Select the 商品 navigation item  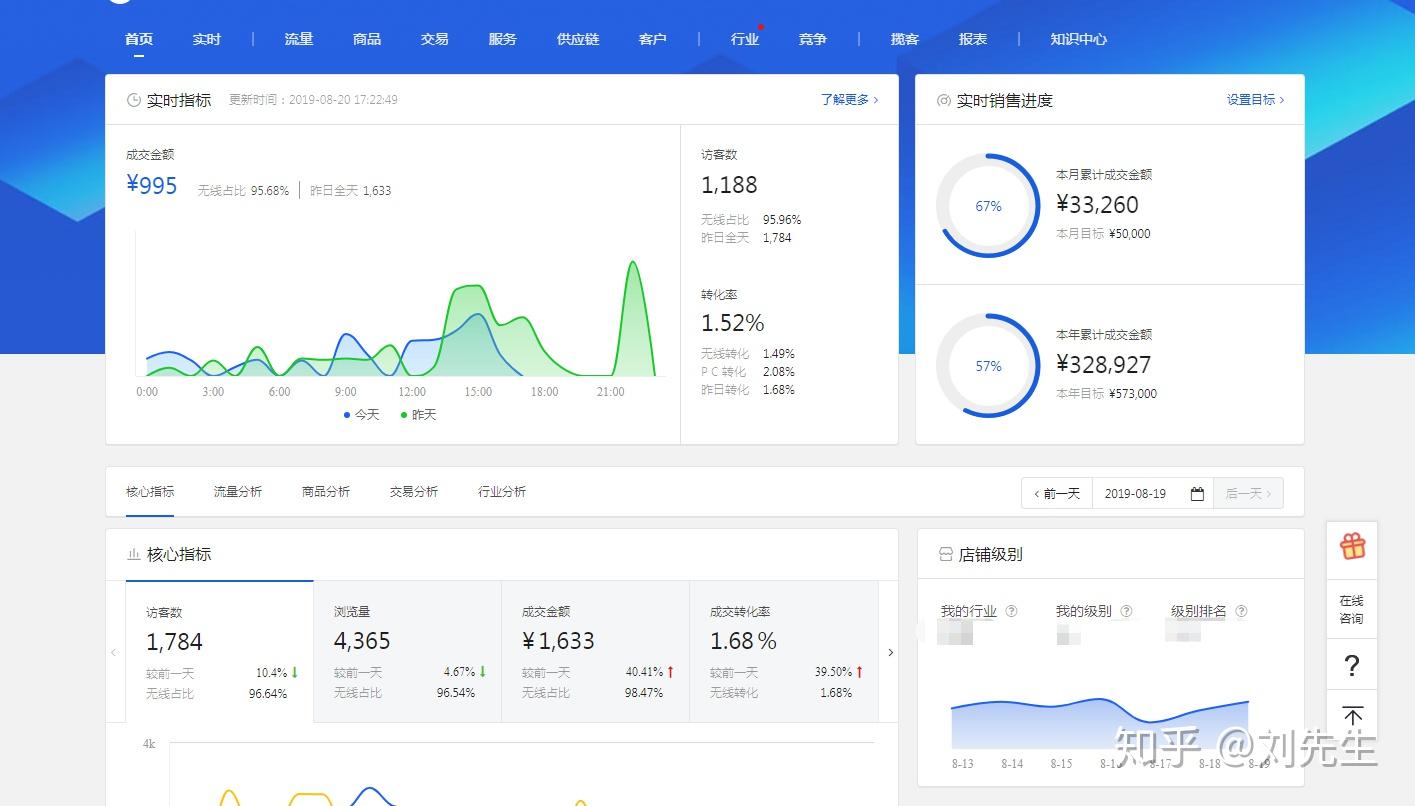(x=367, y=39)
